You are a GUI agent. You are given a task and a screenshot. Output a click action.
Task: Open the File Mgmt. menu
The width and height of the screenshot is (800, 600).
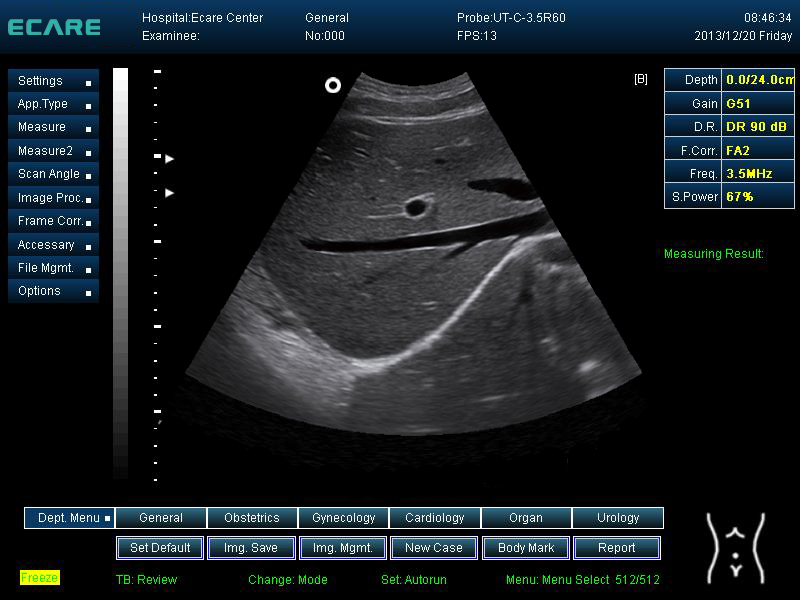pos(54,268)
